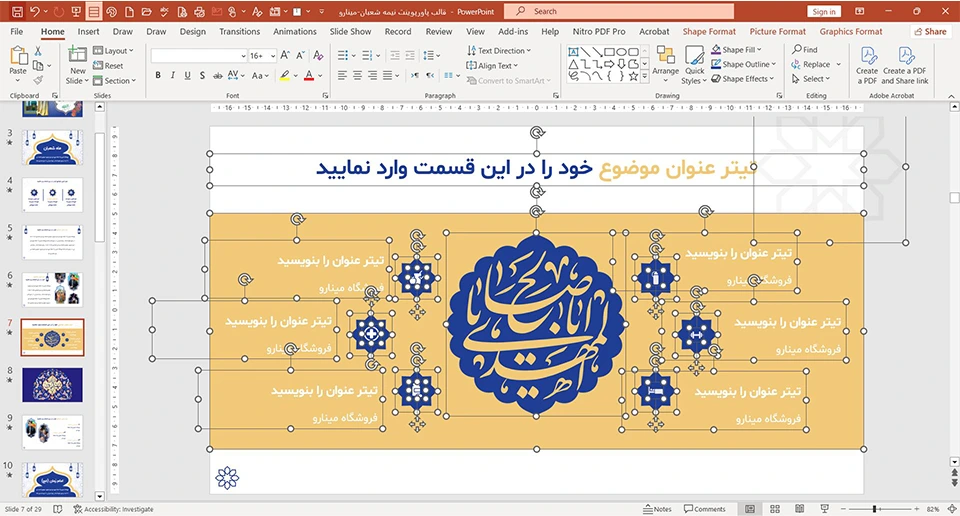Expand the Select dropdown in Editing
The height and width of the screenshot is (516, 960).
point(811,79)
